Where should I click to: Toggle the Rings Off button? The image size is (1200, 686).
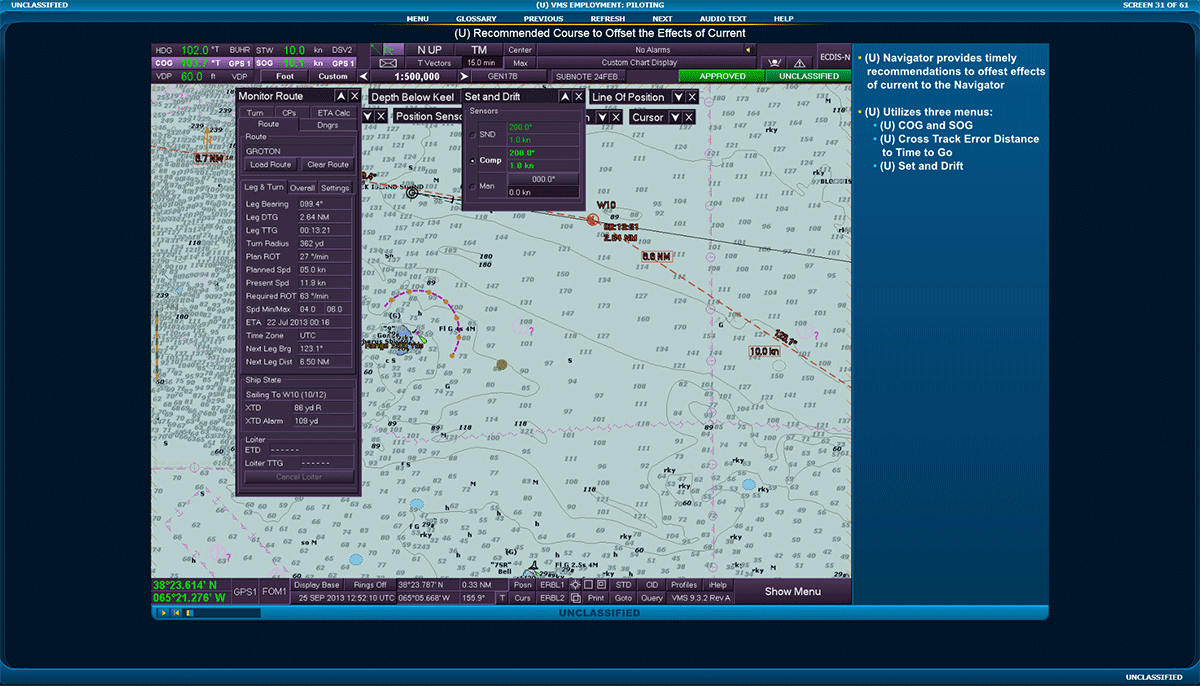point(370,584)
